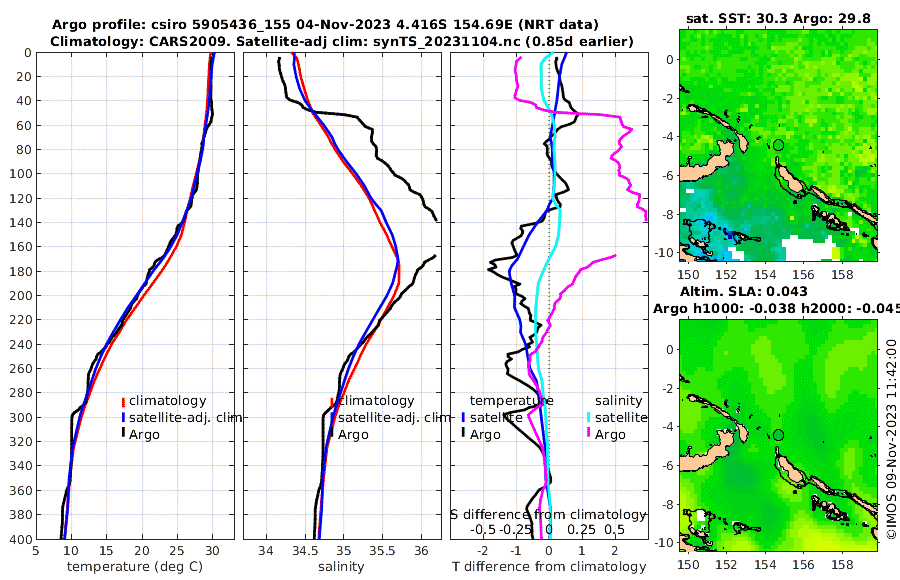Click black Argo legend marker in salinity plot
Image resolution: width=900 pixels, height=580 pixels.
click(332, 434)
